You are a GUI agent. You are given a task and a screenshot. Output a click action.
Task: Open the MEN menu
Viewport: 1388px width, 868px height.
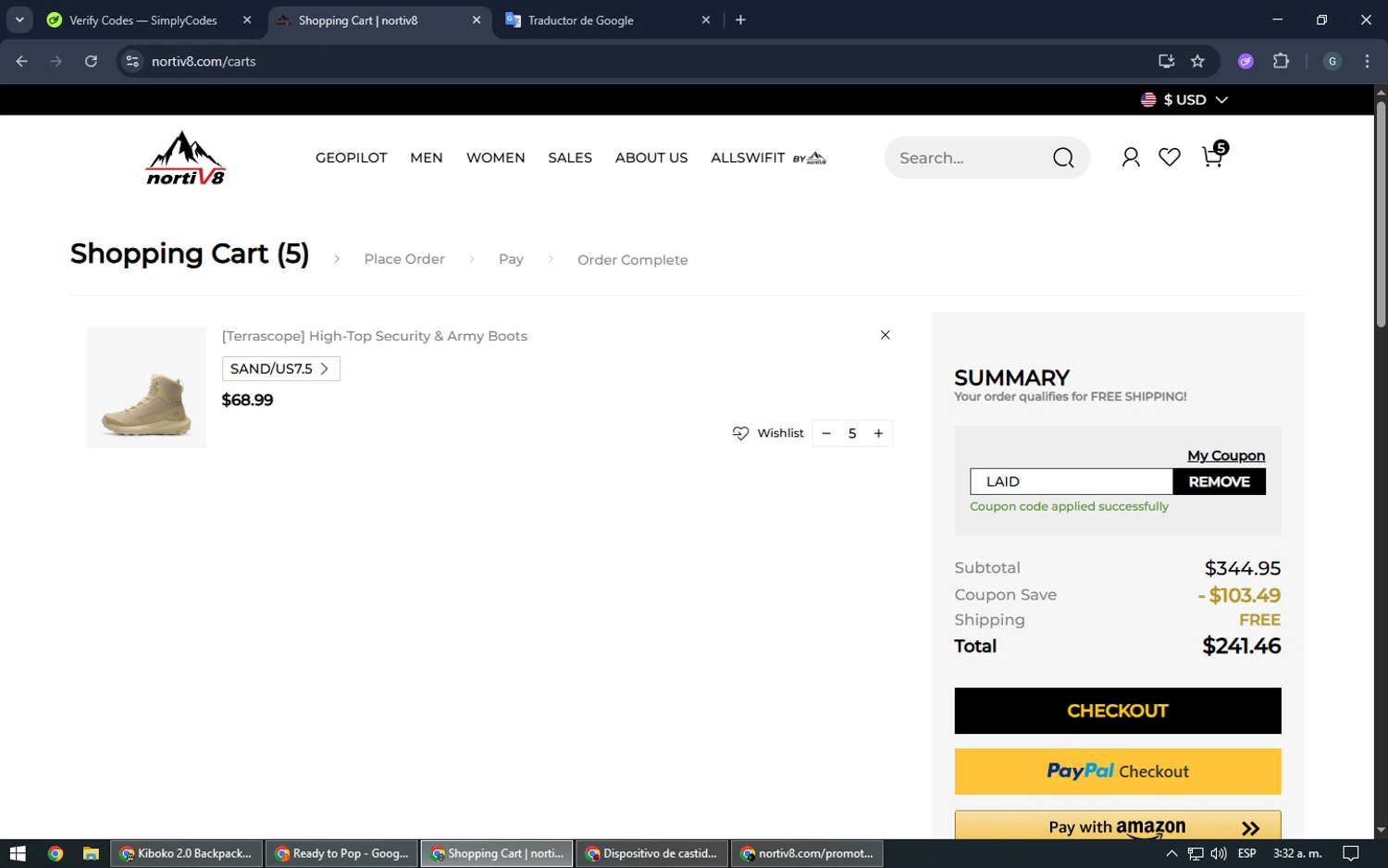(x=427, y=158)
